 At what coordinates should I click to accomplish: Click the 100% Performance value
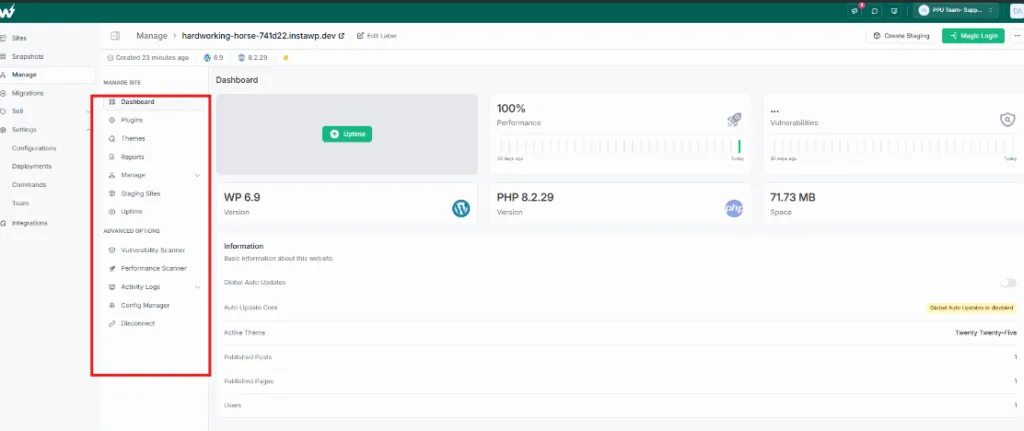pos(511,108)
